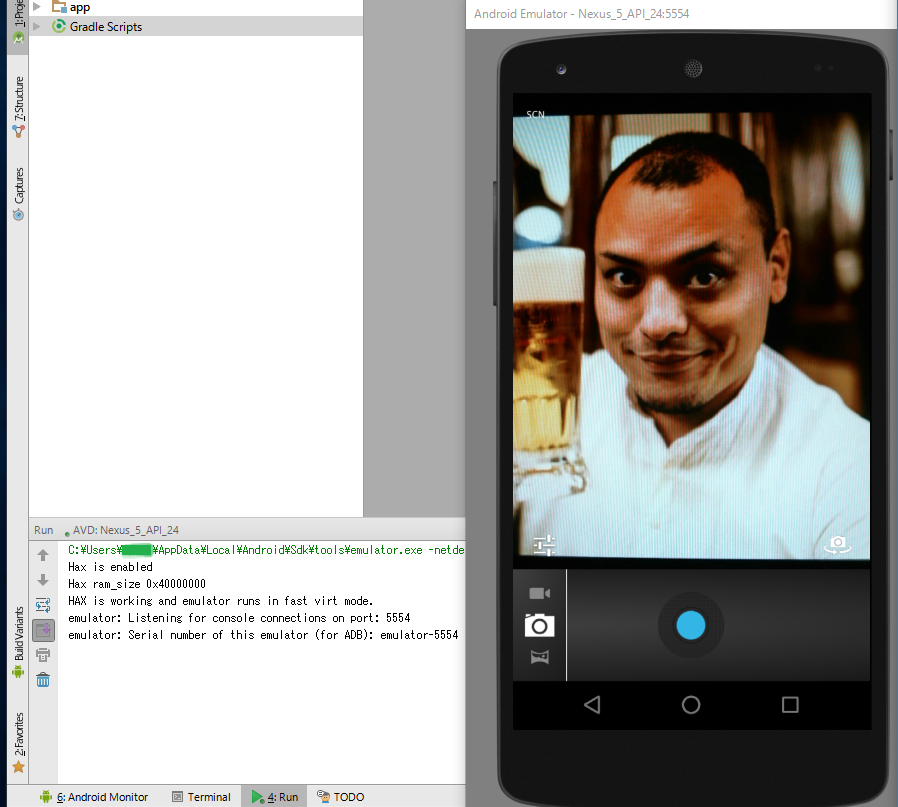Image resolution: width=898 pixels, height=807 pixels.
Task: Expand the app module tree node
Action: pos(37,7)
